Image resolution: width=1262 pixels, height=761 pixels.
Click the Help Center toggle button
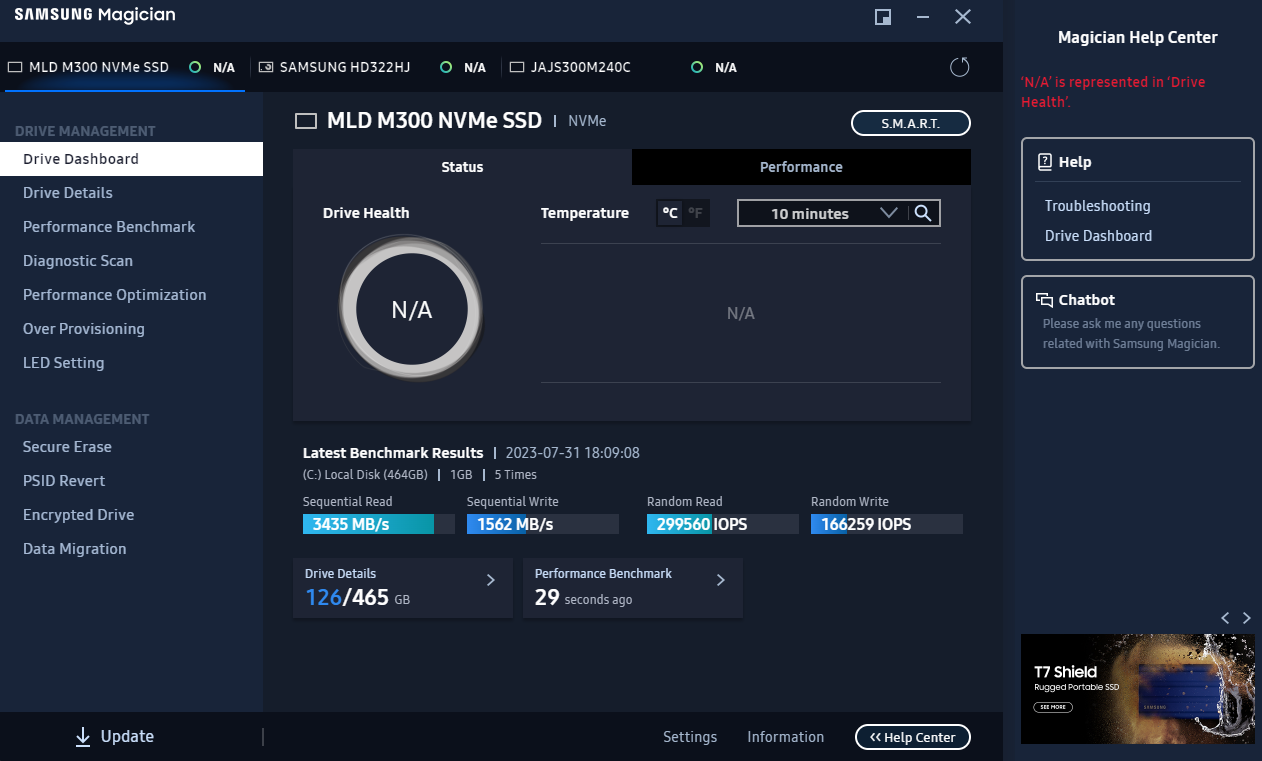[x=913, y=737]
